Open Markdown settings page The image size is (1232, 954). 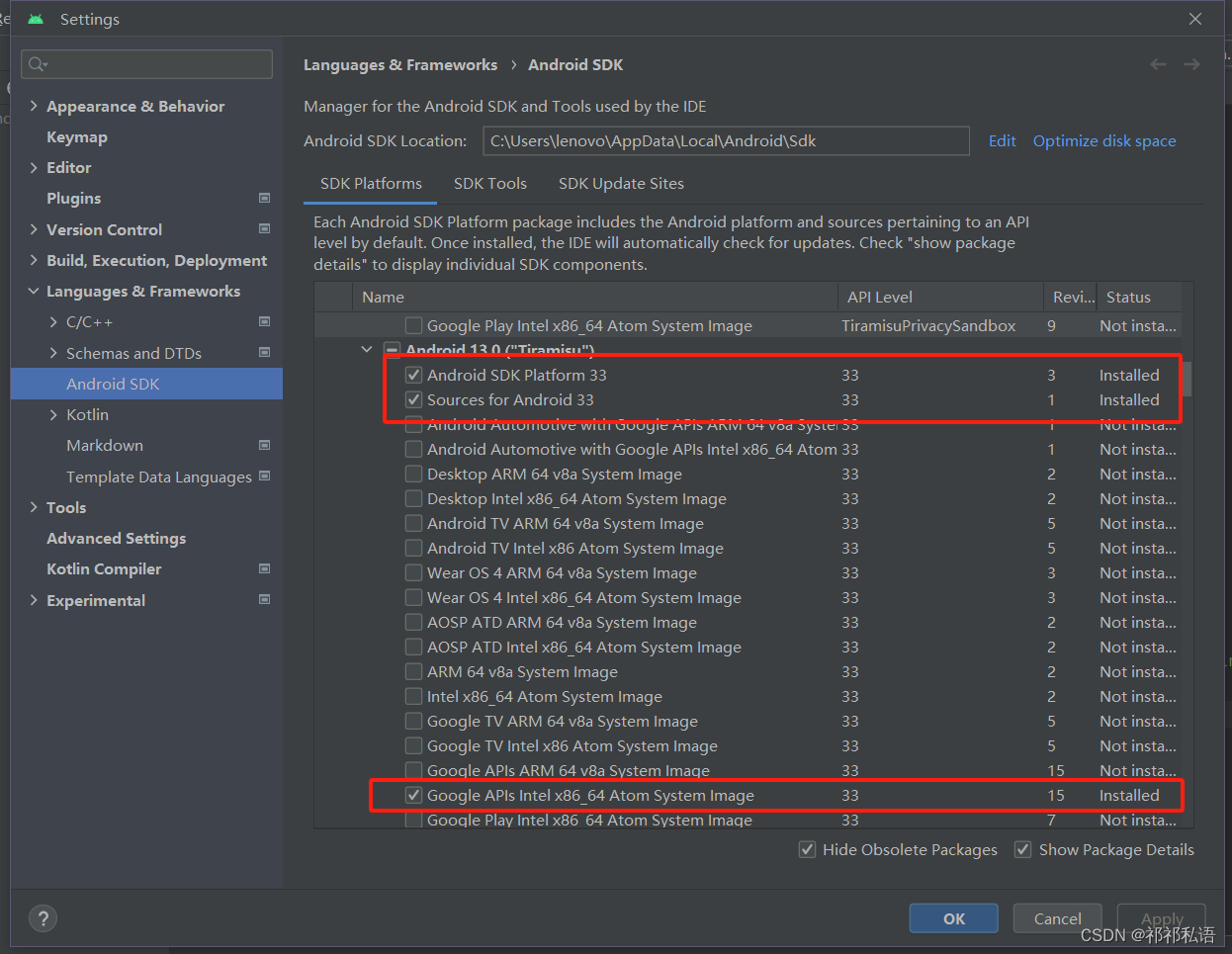click(105, 445)
